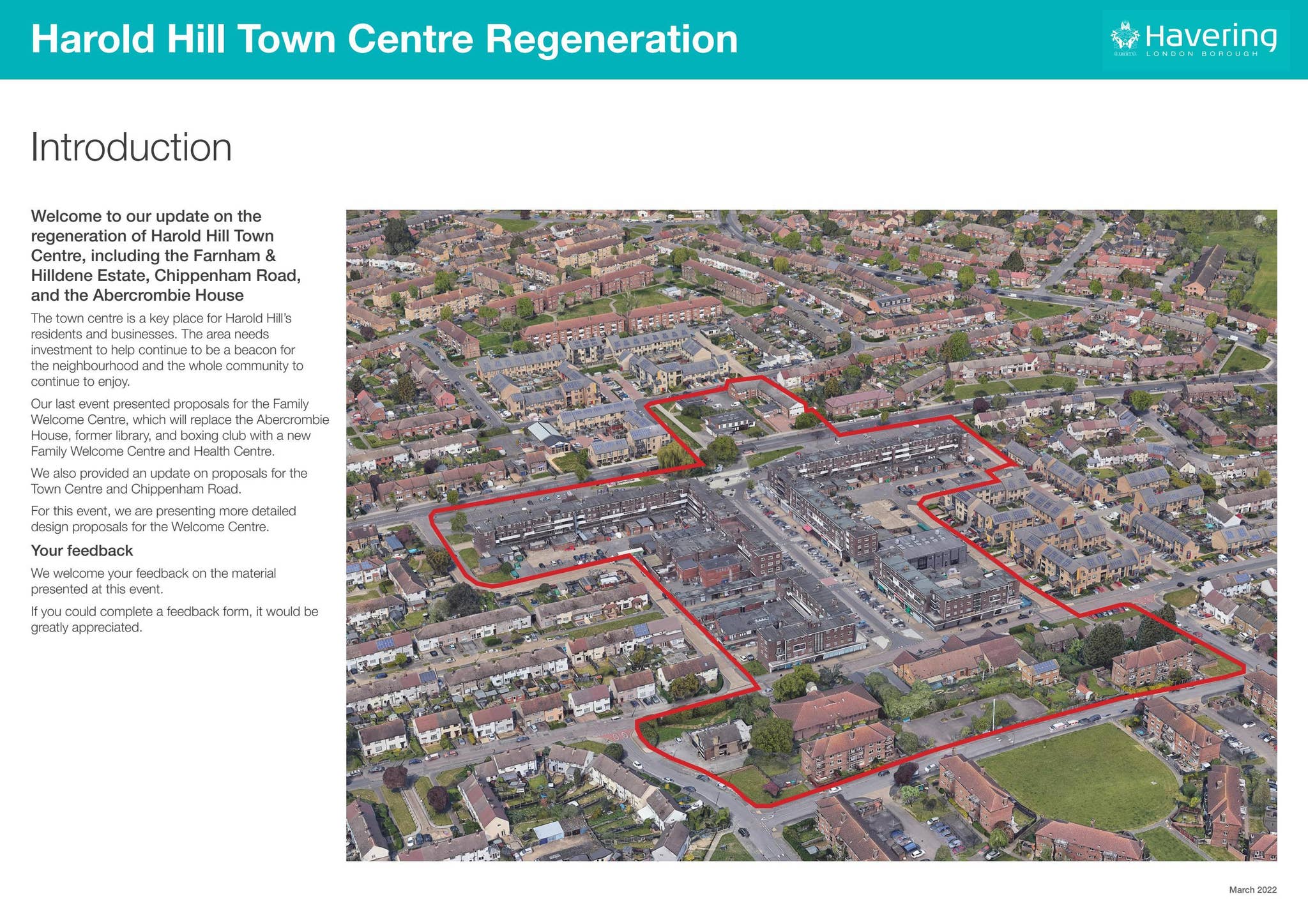Click the Harold Hill Town Centre Regeneration title

pos(384,39)
